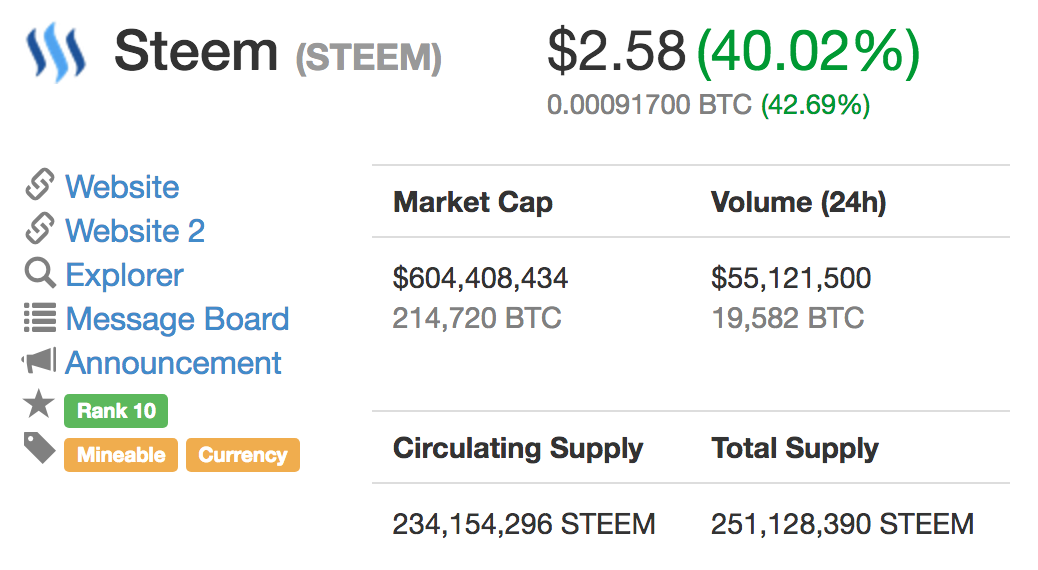Click the star icon beside Rank

(x=39, y=405)
